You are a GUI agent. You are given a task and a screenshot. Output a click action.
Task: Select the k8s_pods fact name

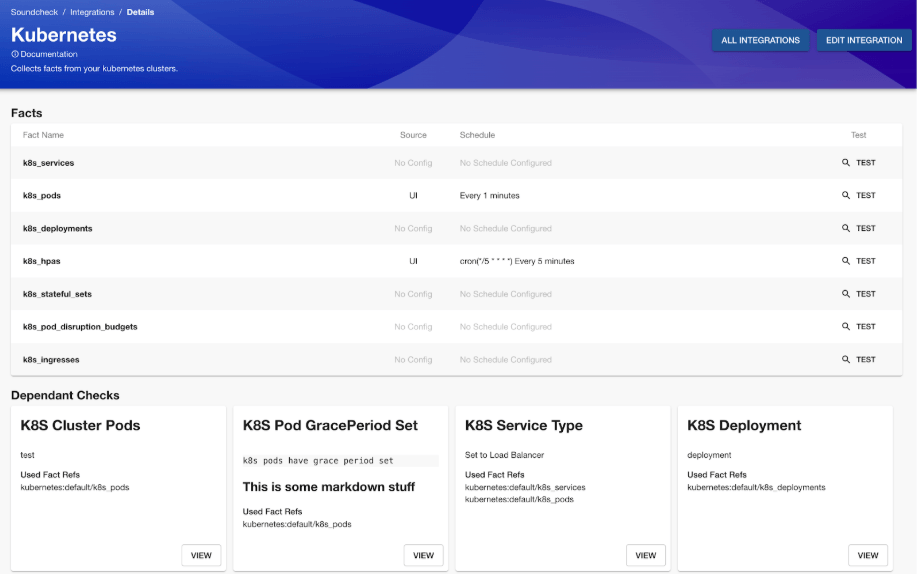tap(42, 195)
